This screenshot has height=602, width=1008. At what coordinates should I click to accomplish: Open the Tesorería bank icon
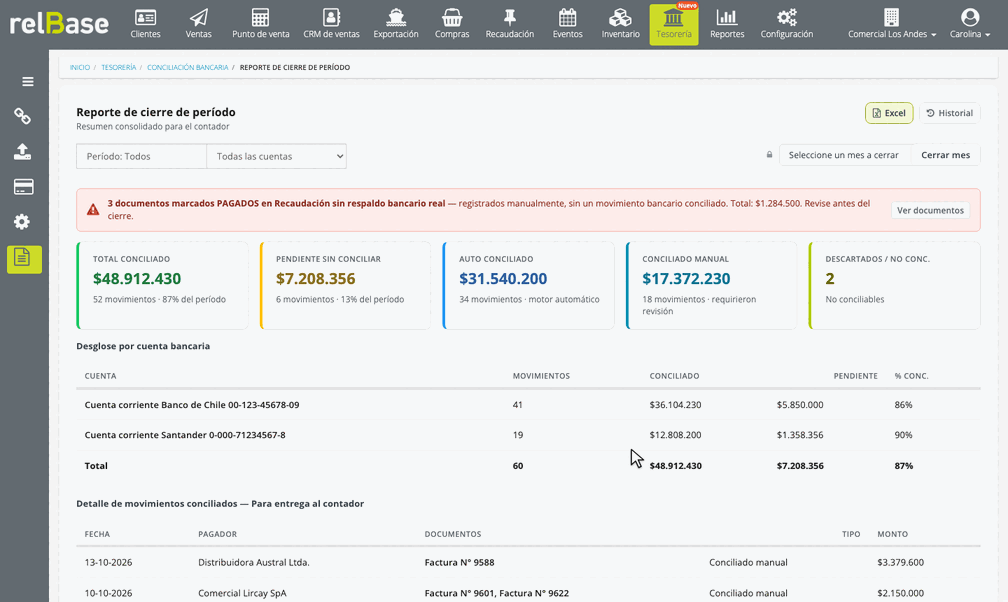coord(674,17)
